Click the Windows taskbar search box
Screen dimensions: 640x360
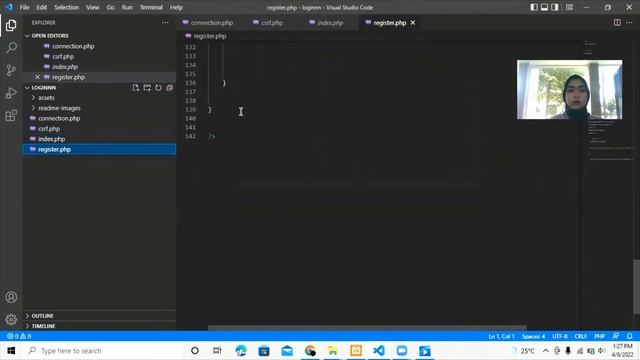[x=104, y=351]
